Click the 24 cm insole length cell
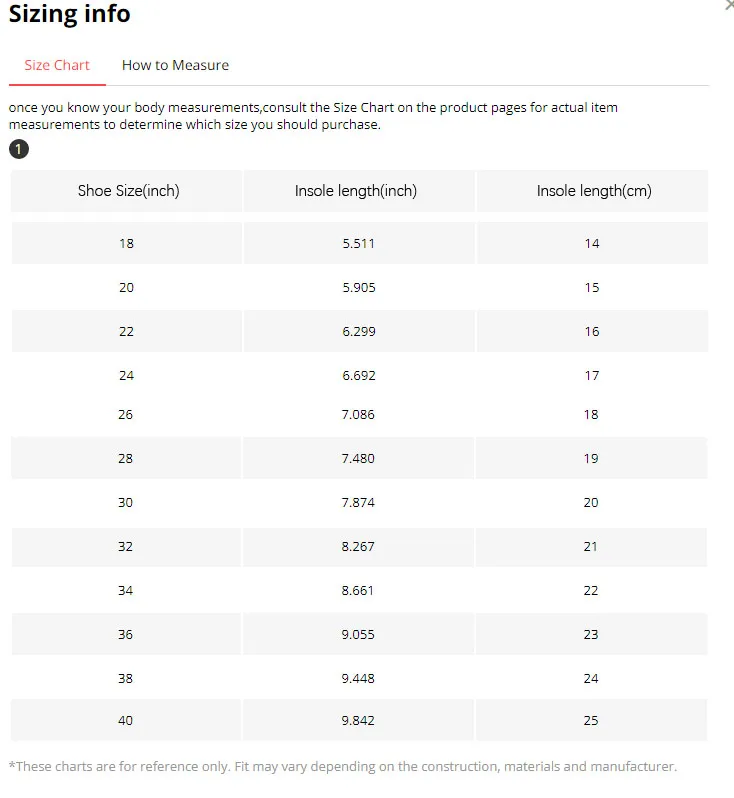Image resolution: width=734 pixels, height=798 pixels. [591, 678]
